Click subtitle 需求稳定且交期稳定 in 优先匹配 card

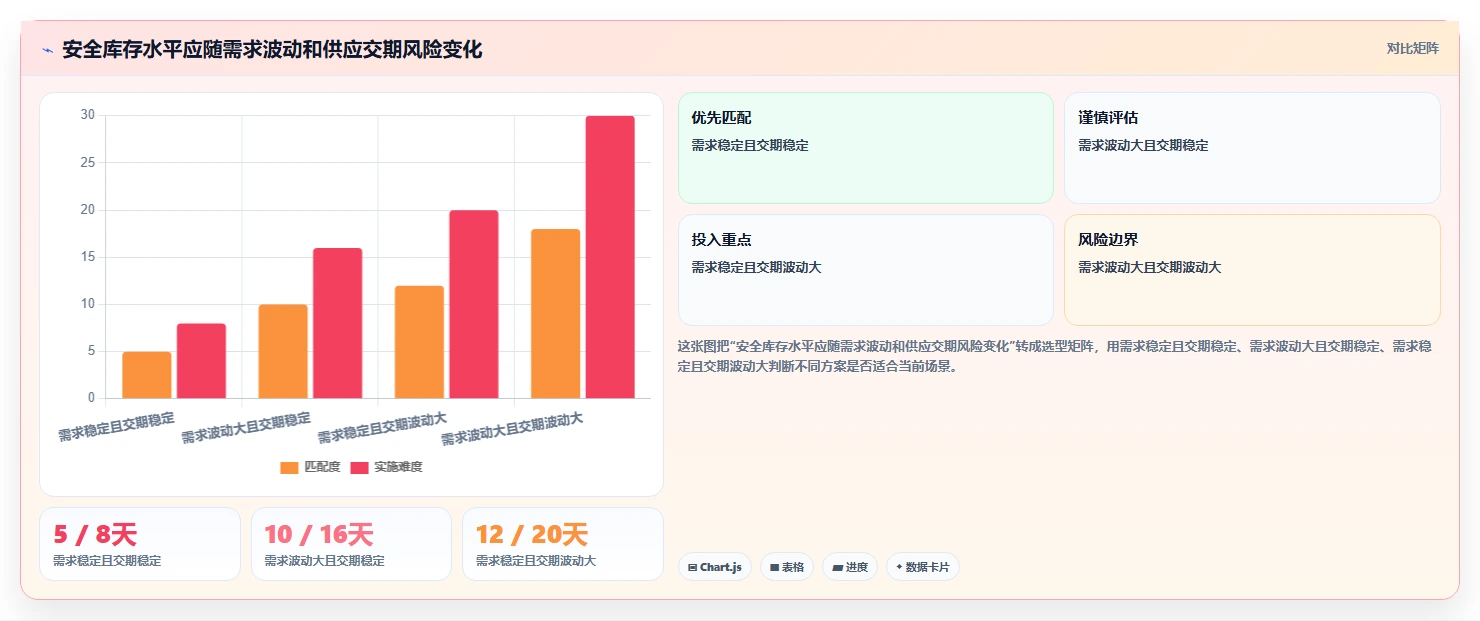coord(750,145)
